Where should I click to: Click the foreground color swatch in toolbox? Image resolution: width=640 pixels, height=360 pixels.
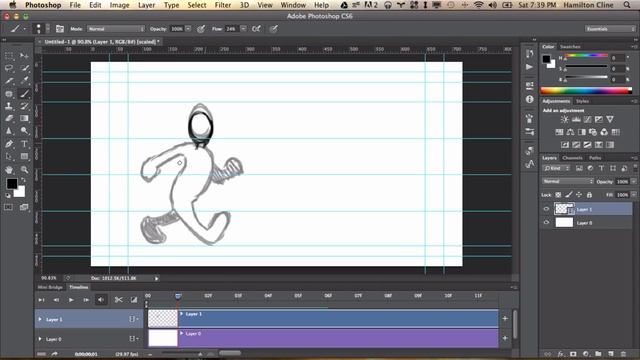coord(12,184)
